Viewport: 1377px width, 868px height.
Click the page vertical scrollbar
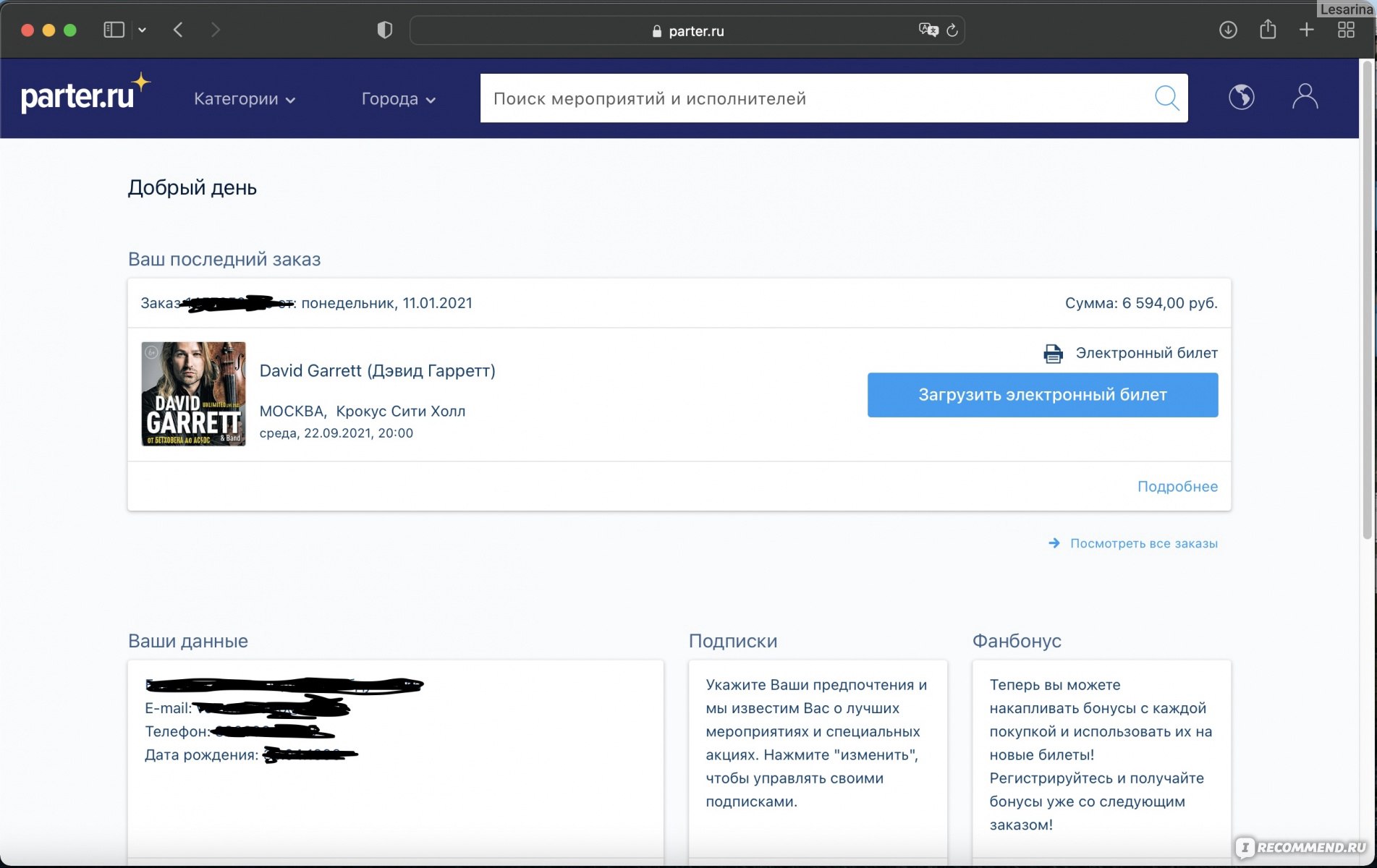tap(1367, 300)
